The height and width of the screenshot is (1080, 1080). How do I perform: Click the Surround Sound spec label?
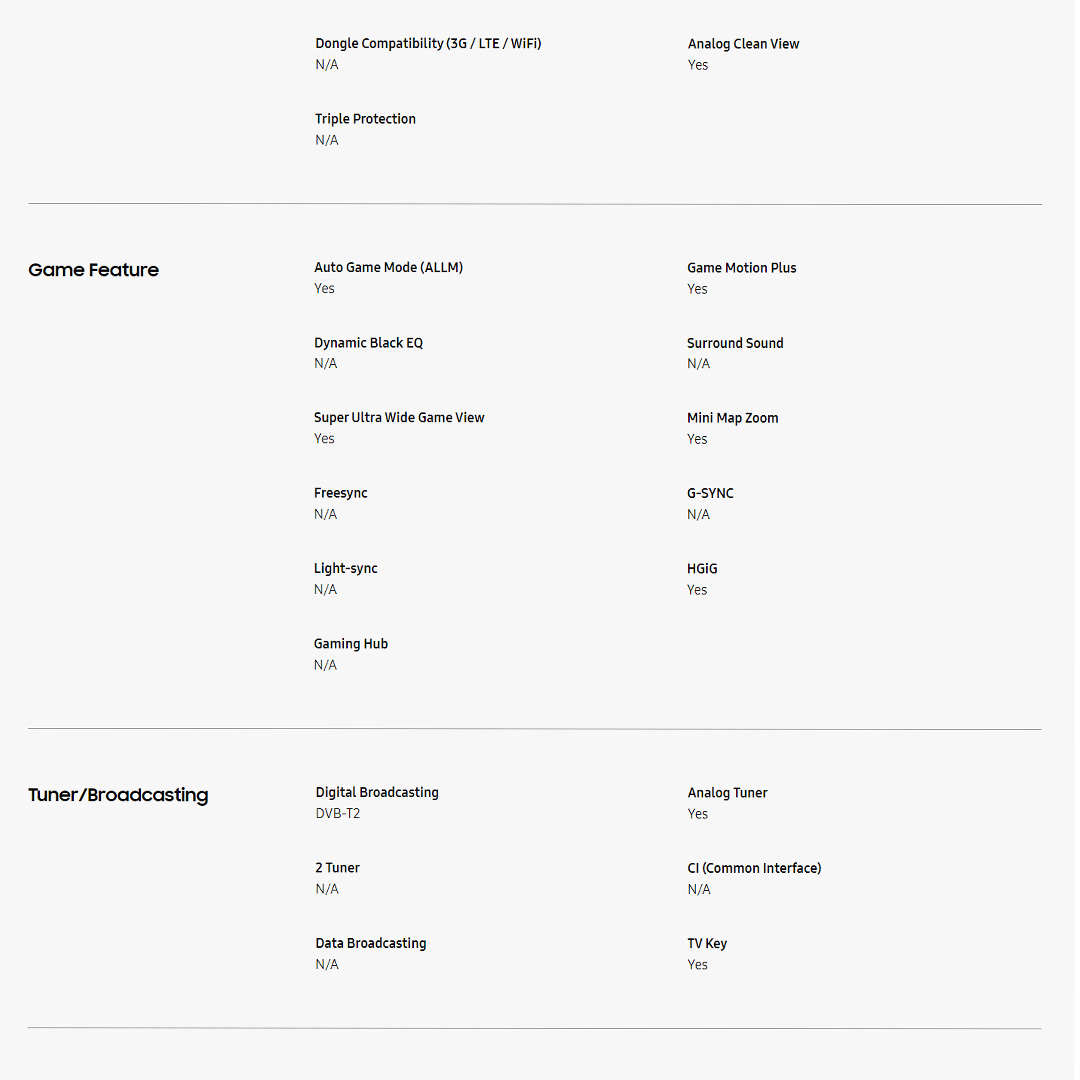pos(735,343)
